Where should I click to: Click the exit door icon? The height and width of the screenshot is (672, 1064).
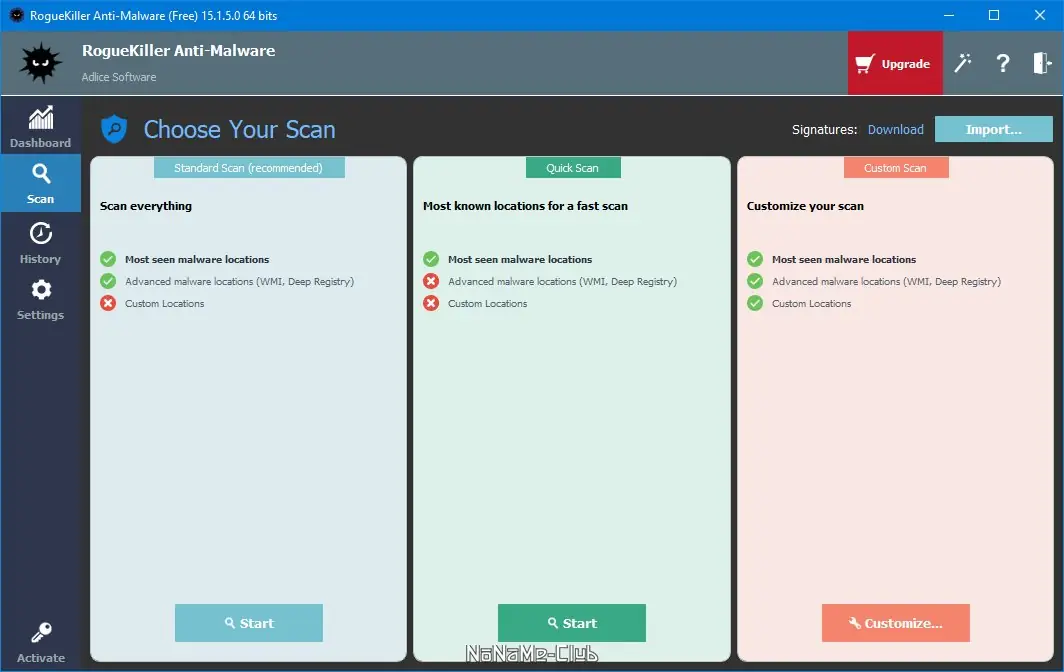click(1042, 63)
